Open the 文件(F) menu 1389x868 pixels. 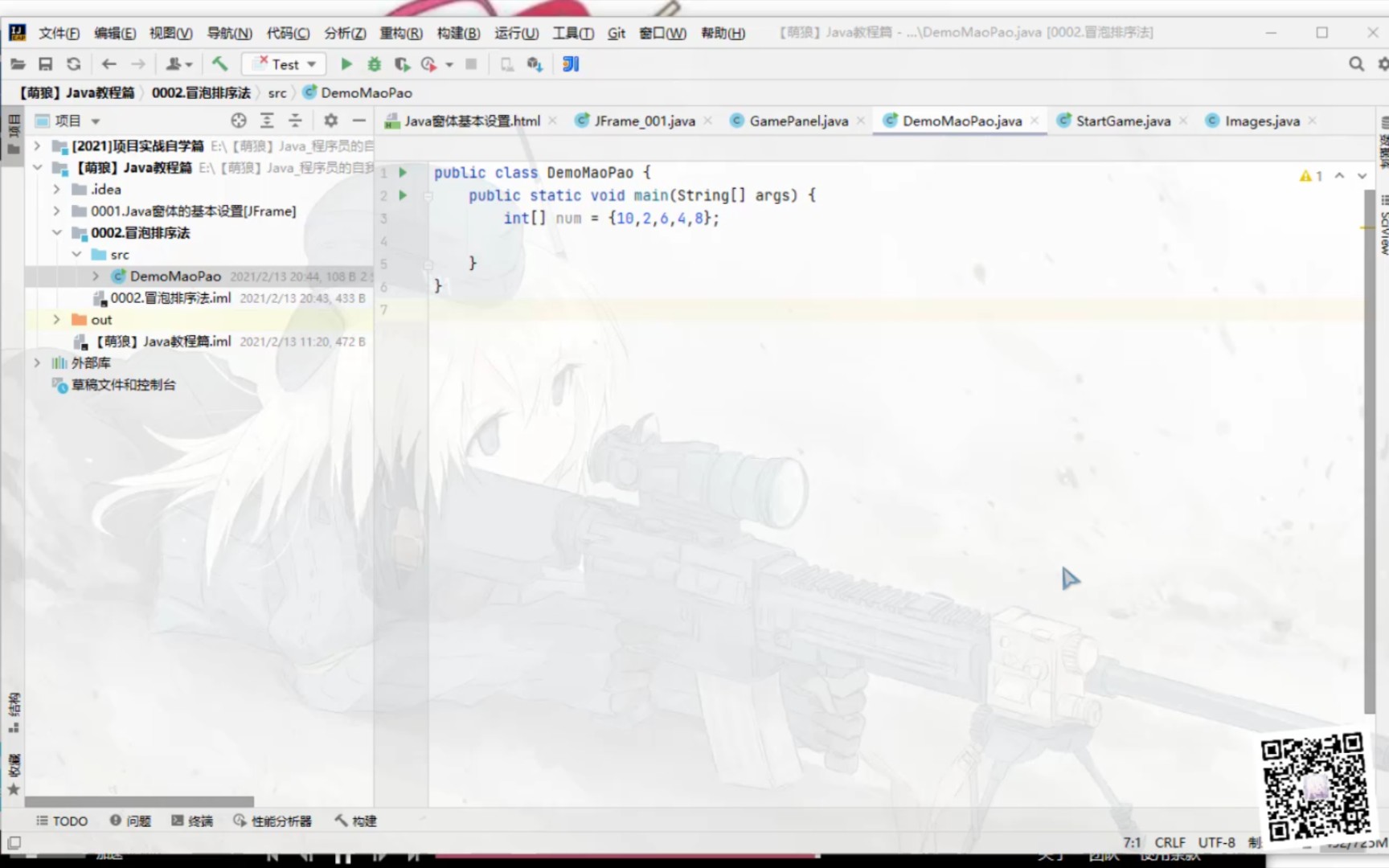click(x=59, y=33)
